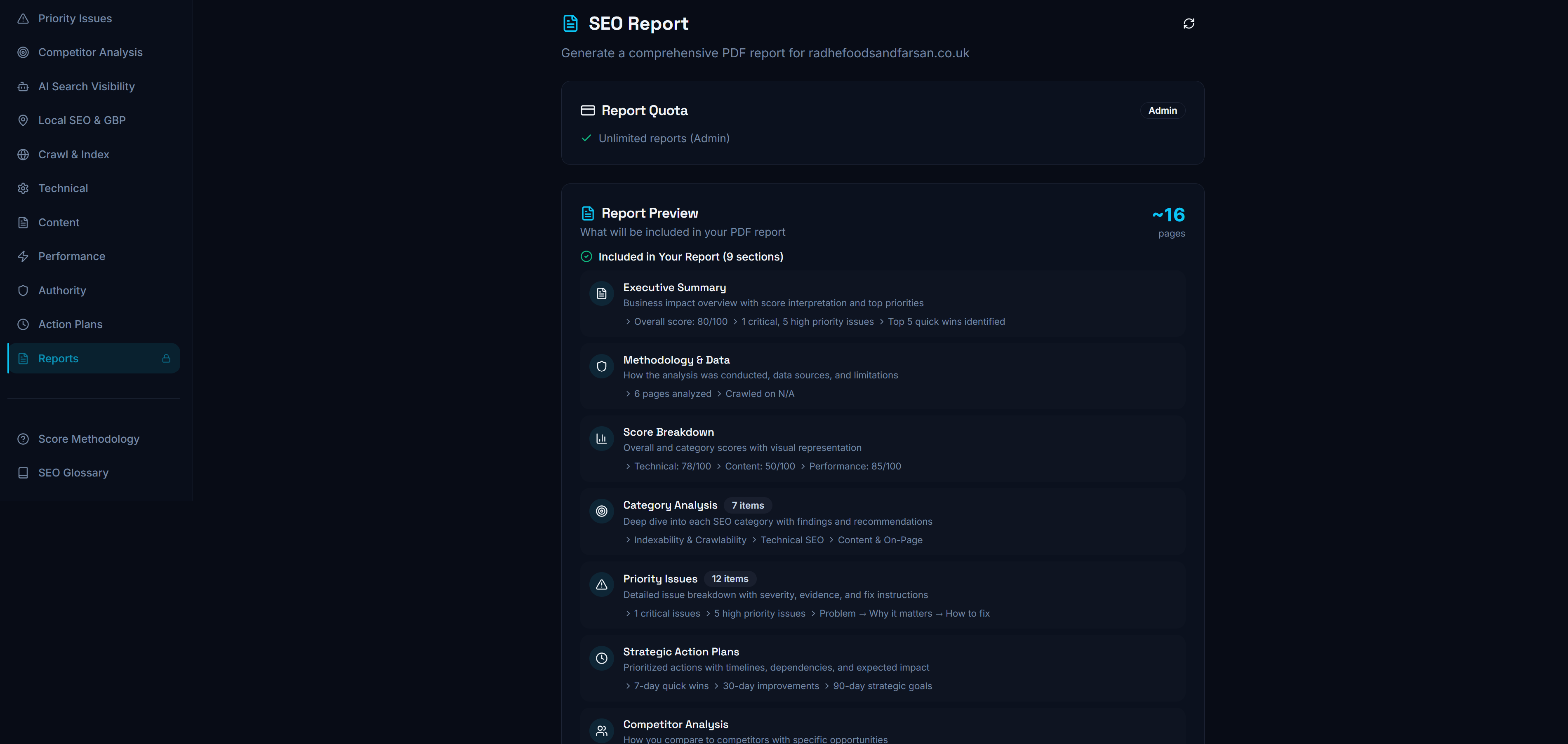The image size is (1568, 744).
Task: Click the green check next to Included in Your Report
Action: (x=586, y=257)
